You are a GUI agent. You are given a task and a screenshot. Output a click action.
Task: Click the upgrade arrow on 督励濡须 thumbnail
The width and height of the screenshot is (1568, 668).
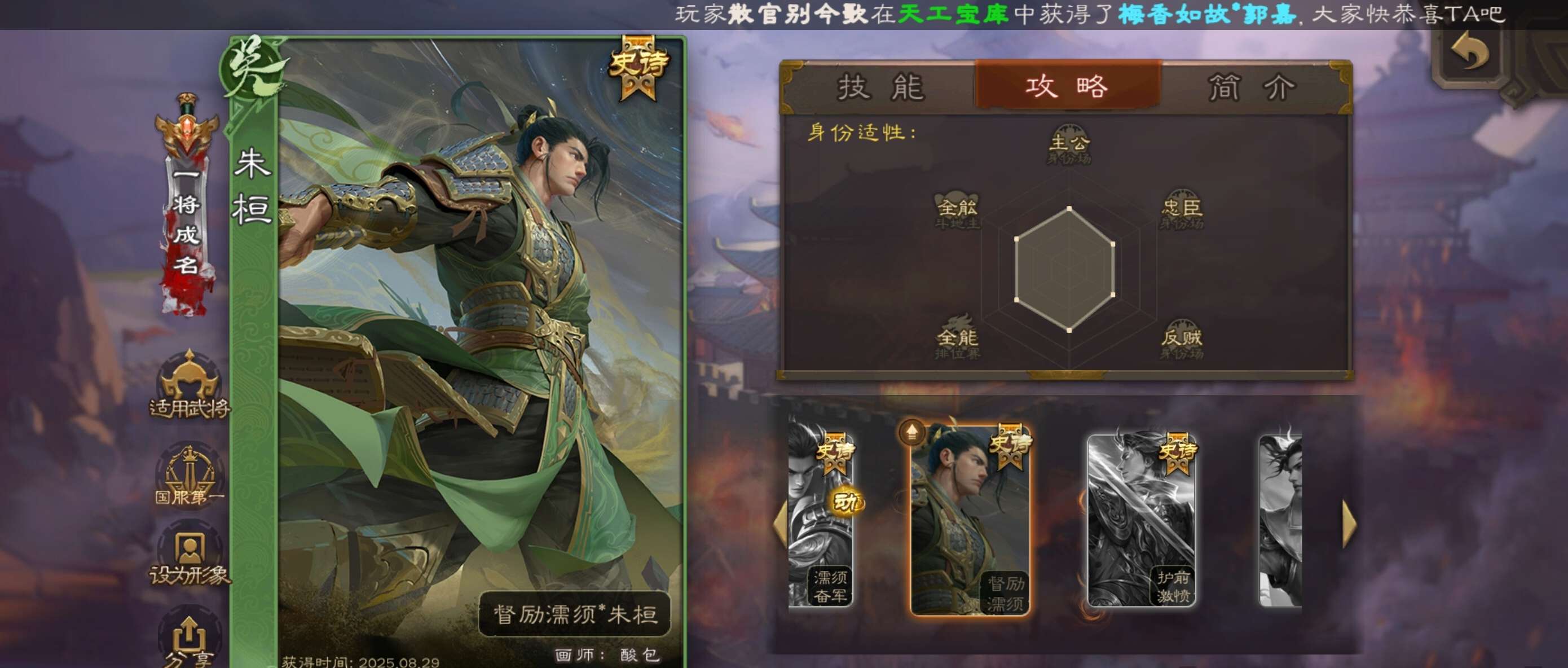coord(911,432)
